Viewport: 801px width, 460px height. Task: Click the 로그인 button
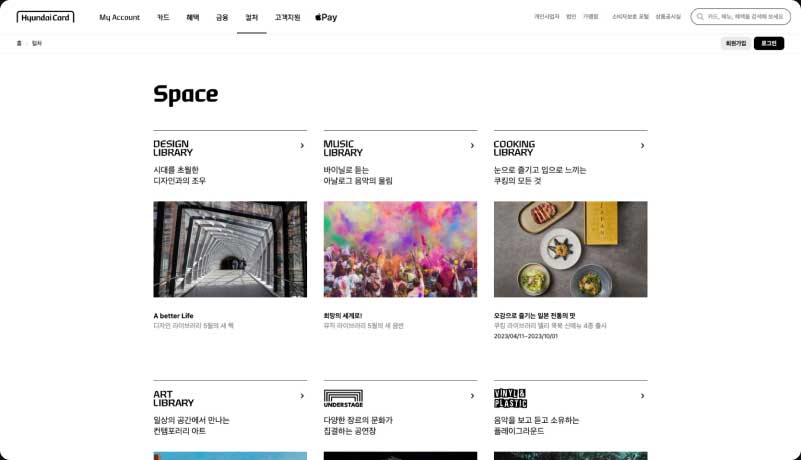[x=769, y=43]
